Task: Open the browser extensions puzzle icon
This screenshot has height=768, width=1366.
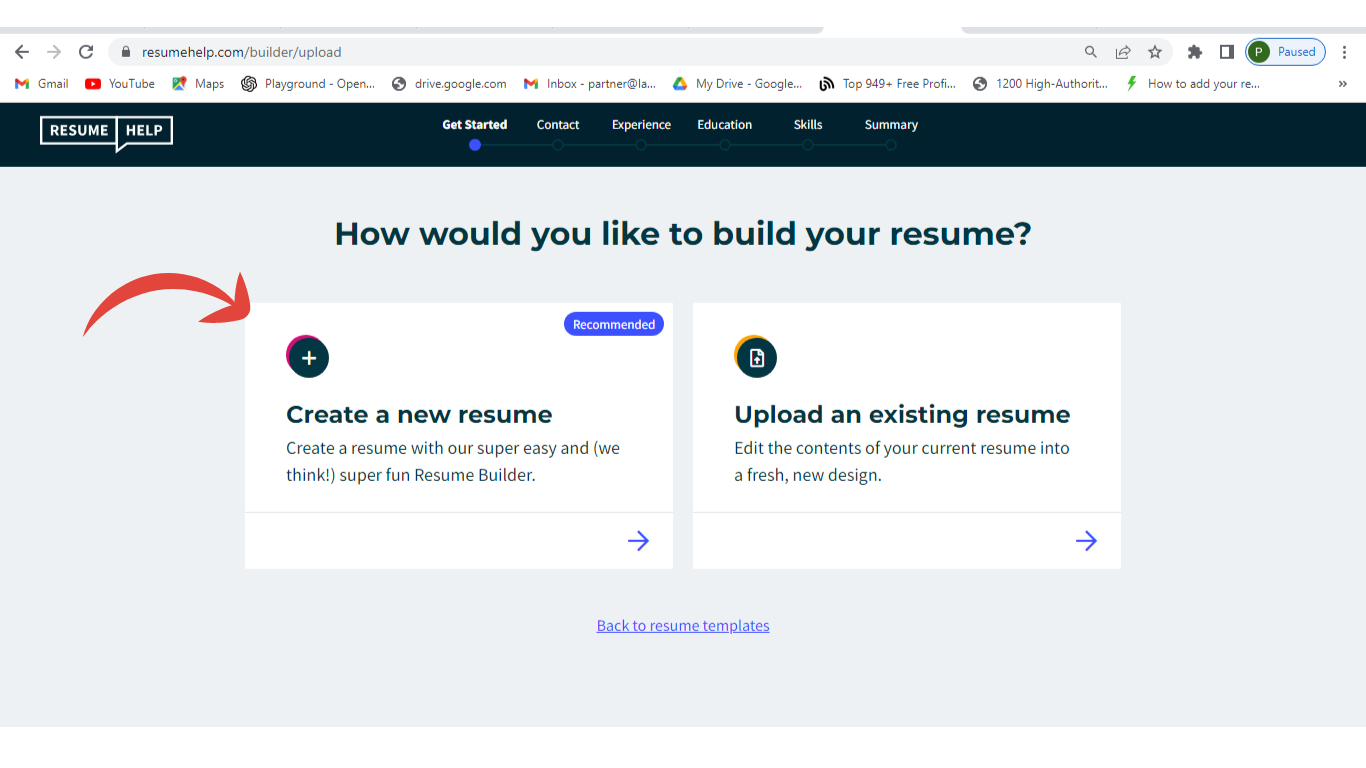Action: click(1194, 52)
